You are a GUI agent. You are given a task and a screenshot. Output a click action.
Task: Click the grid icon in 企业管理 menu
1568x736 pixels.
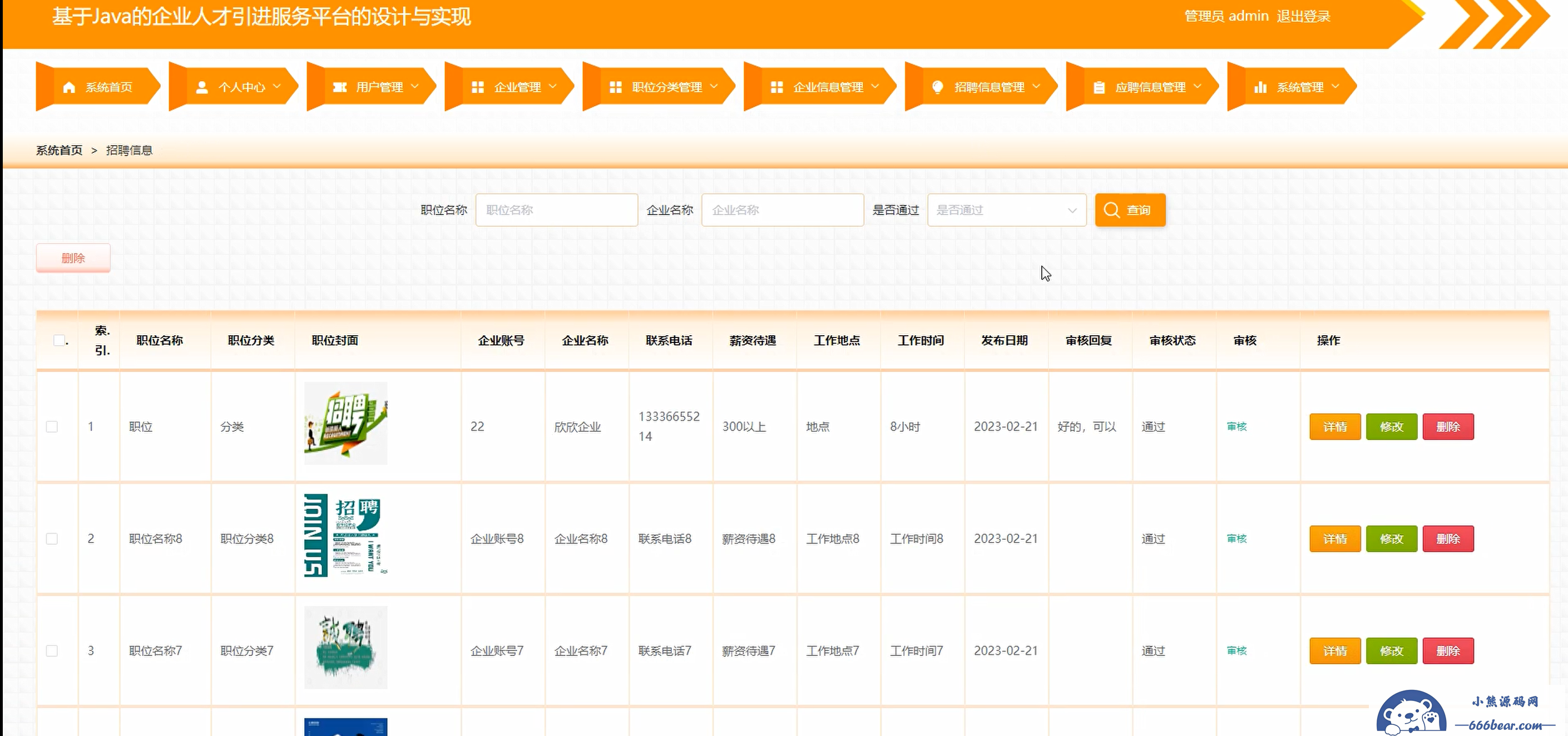[478, 88]
